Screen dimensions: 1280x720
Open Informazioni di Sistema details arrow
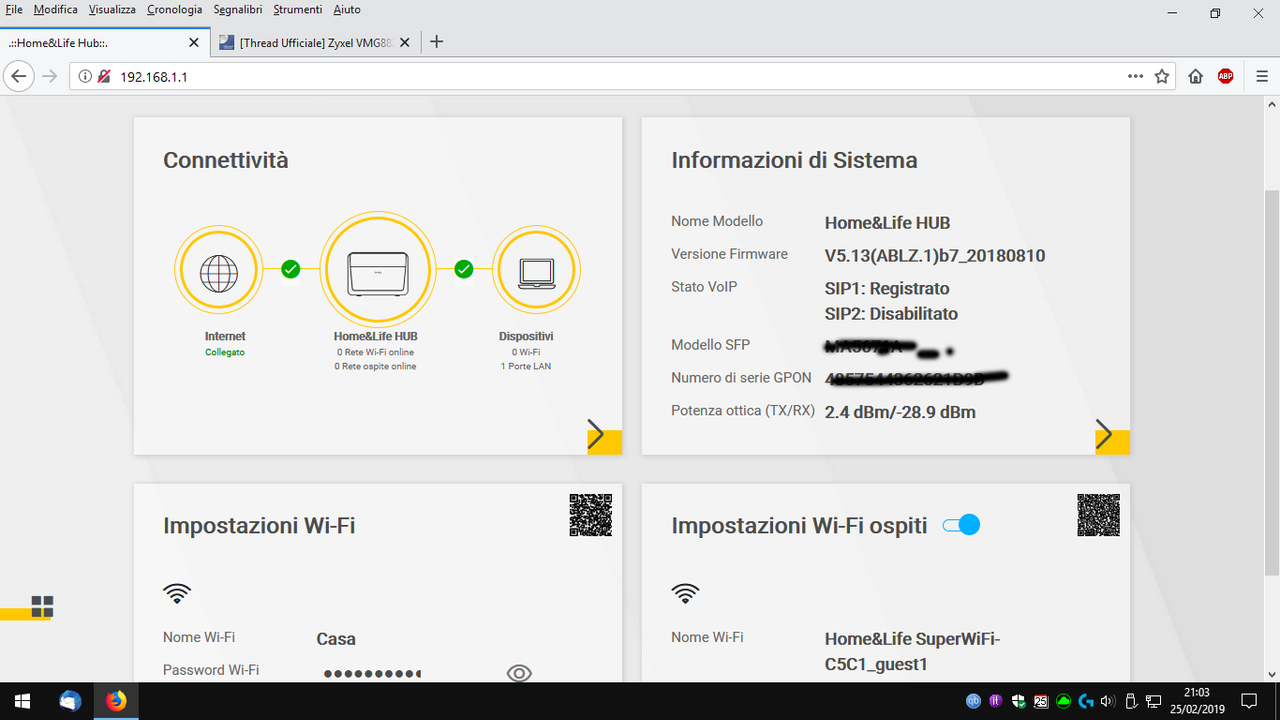tap(1113, 436)
